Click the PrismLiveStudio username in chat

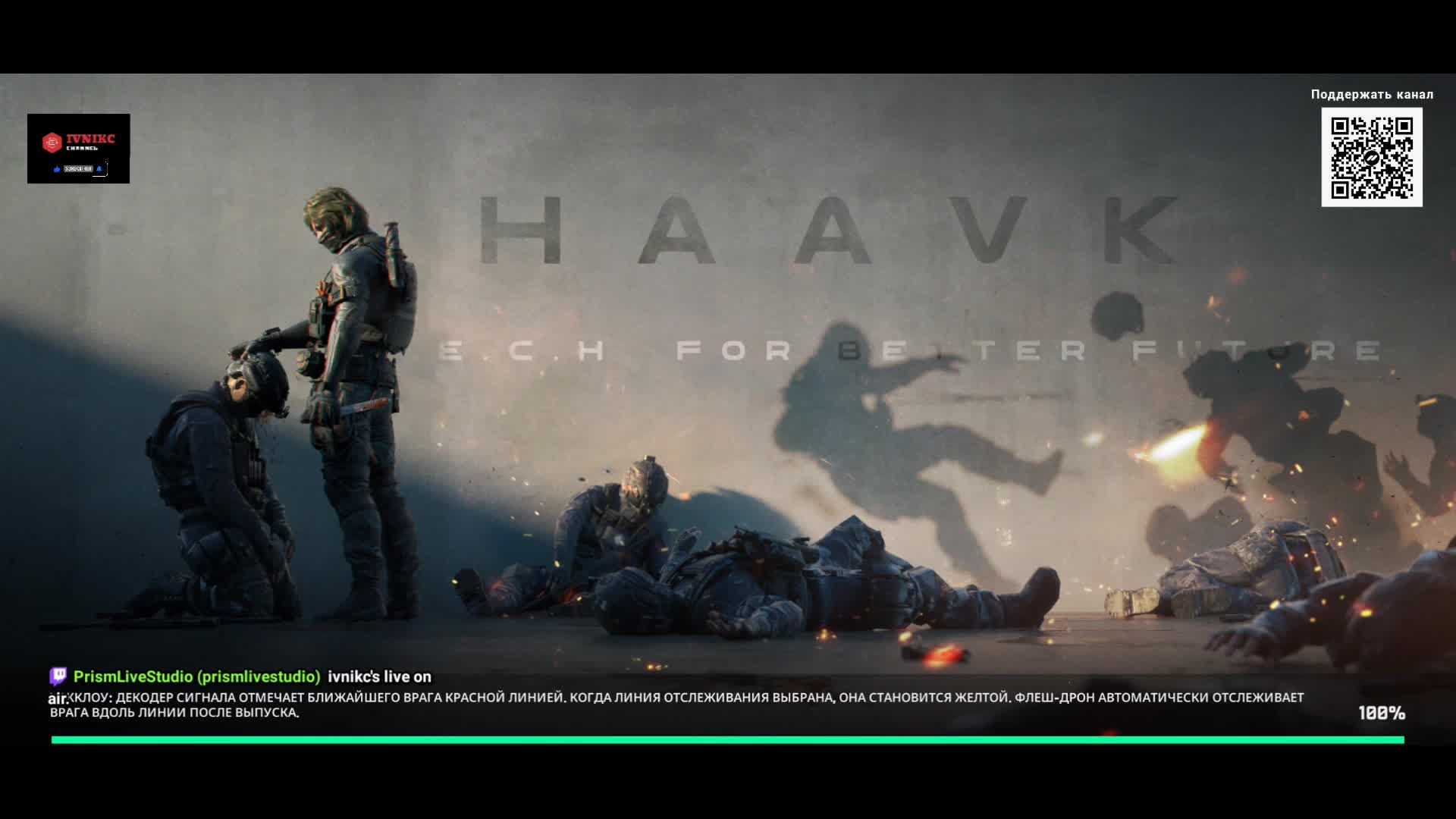196,676
